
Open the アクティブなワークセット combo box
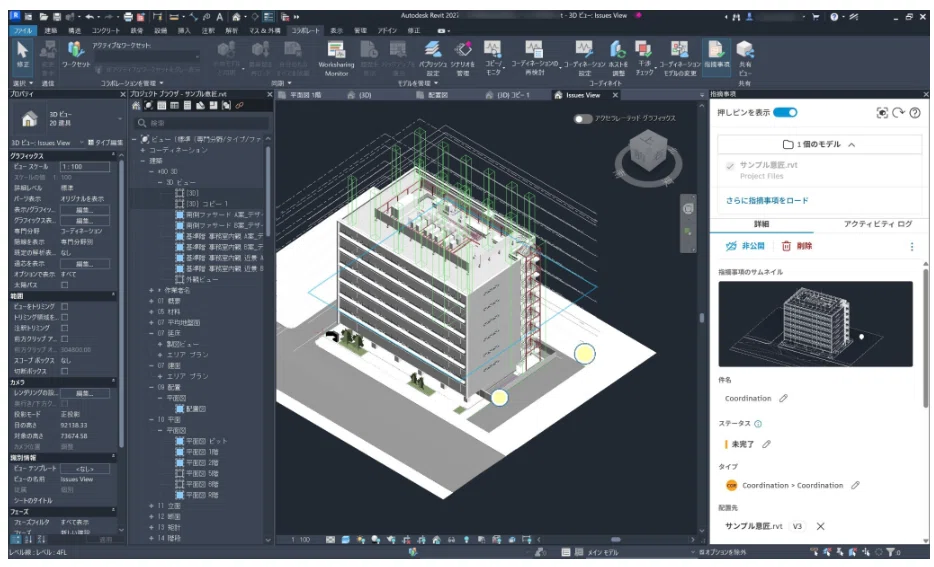tap(146, 56)
